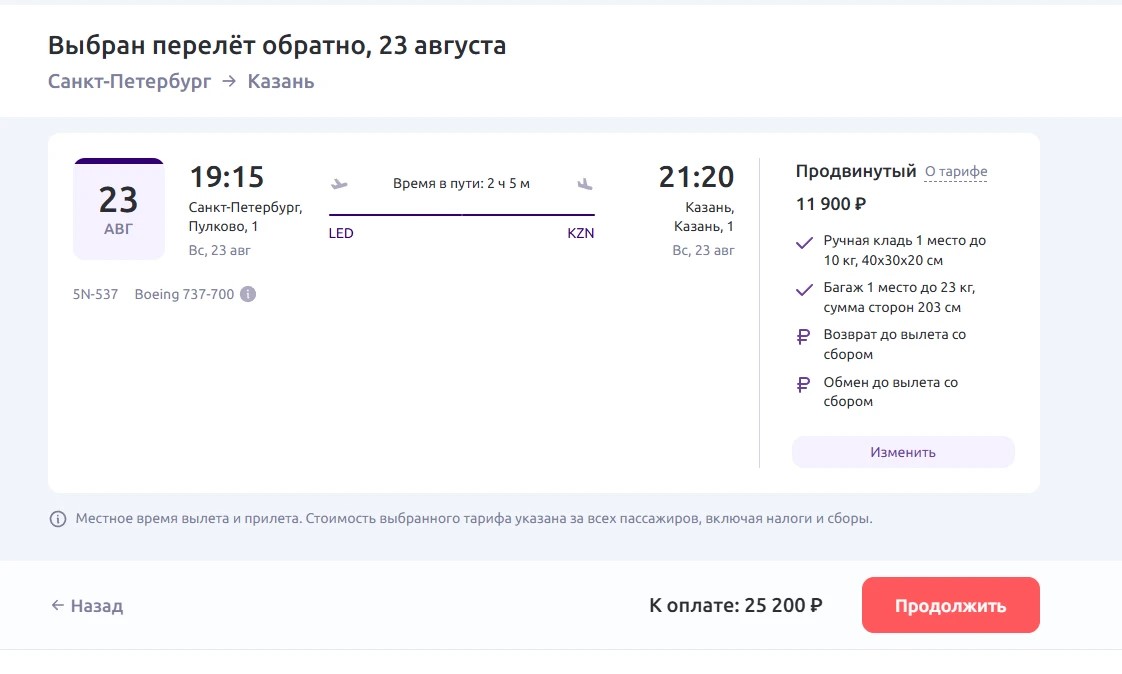Click the Местное время вылета и прилета note
The width and height of the screenshot is (1122, 674).
click(474, 518)
